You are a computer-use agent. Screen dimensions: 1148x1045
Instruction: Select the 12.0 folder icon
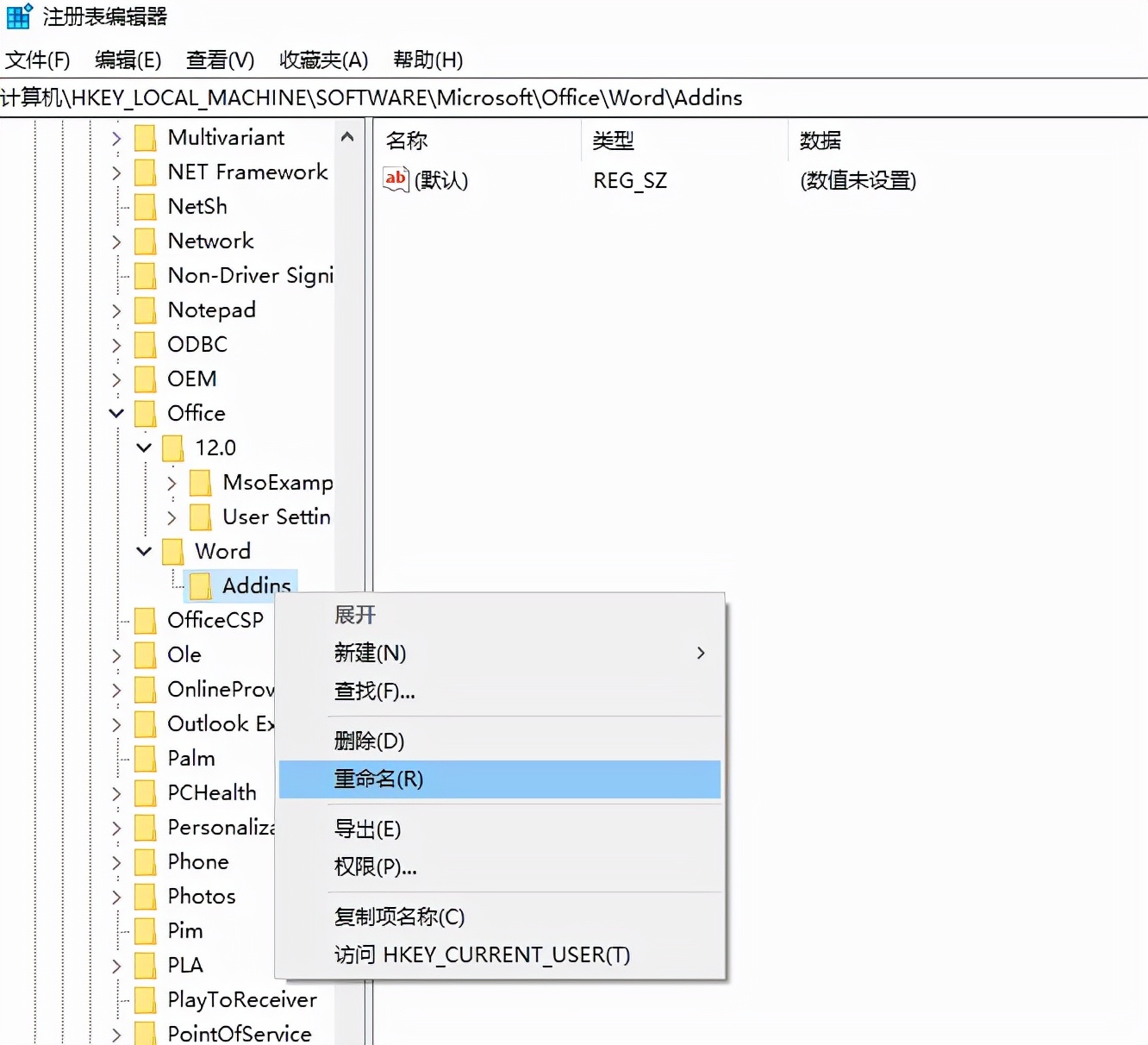173,448
